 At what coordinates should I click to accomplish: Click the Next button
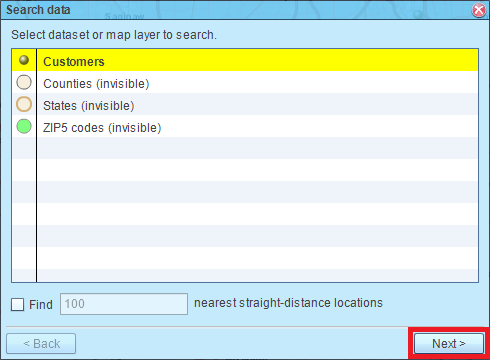click(449, 343)
